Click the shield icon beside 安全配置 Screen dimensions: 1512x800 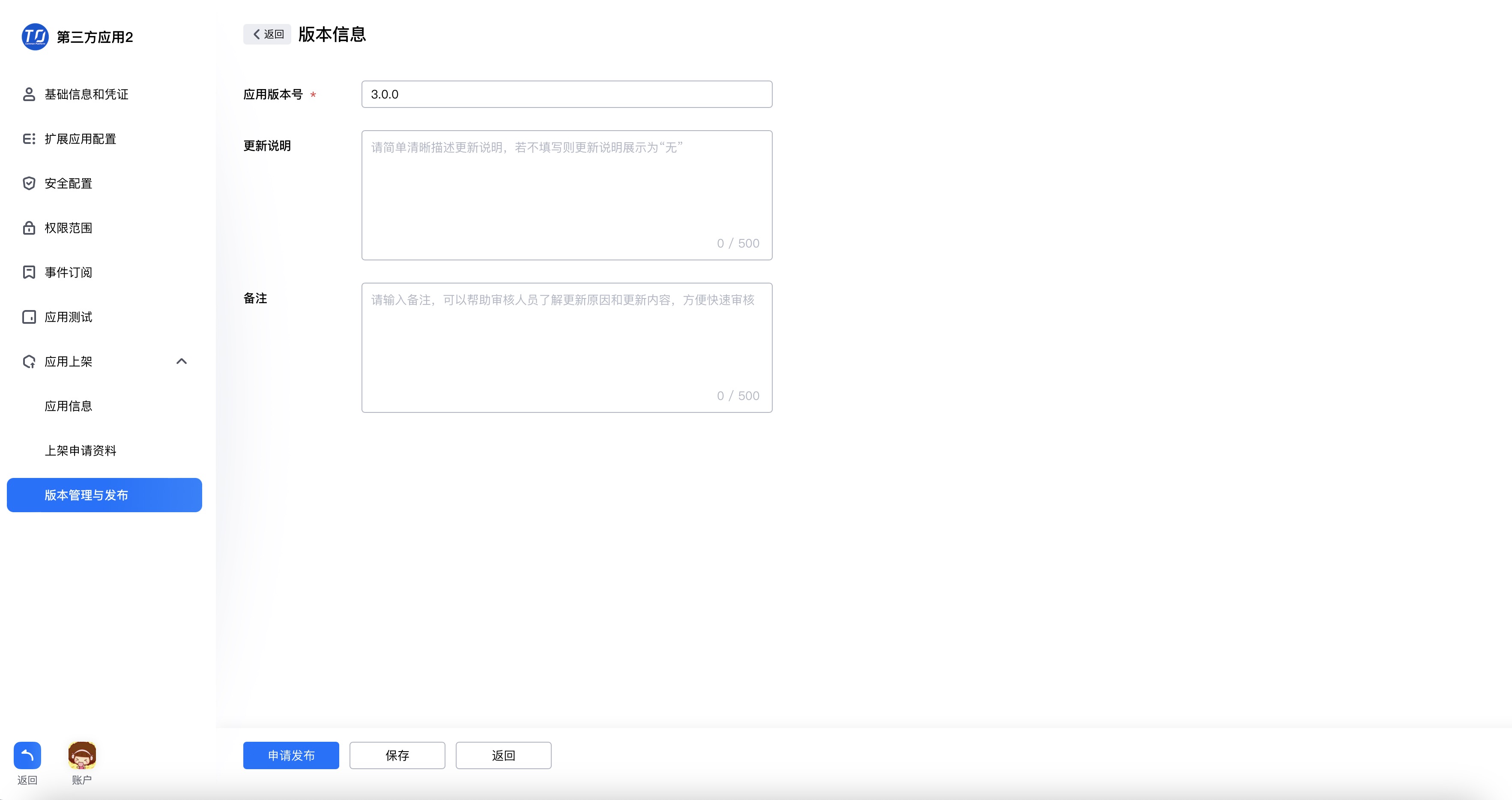tap(29, 184)
